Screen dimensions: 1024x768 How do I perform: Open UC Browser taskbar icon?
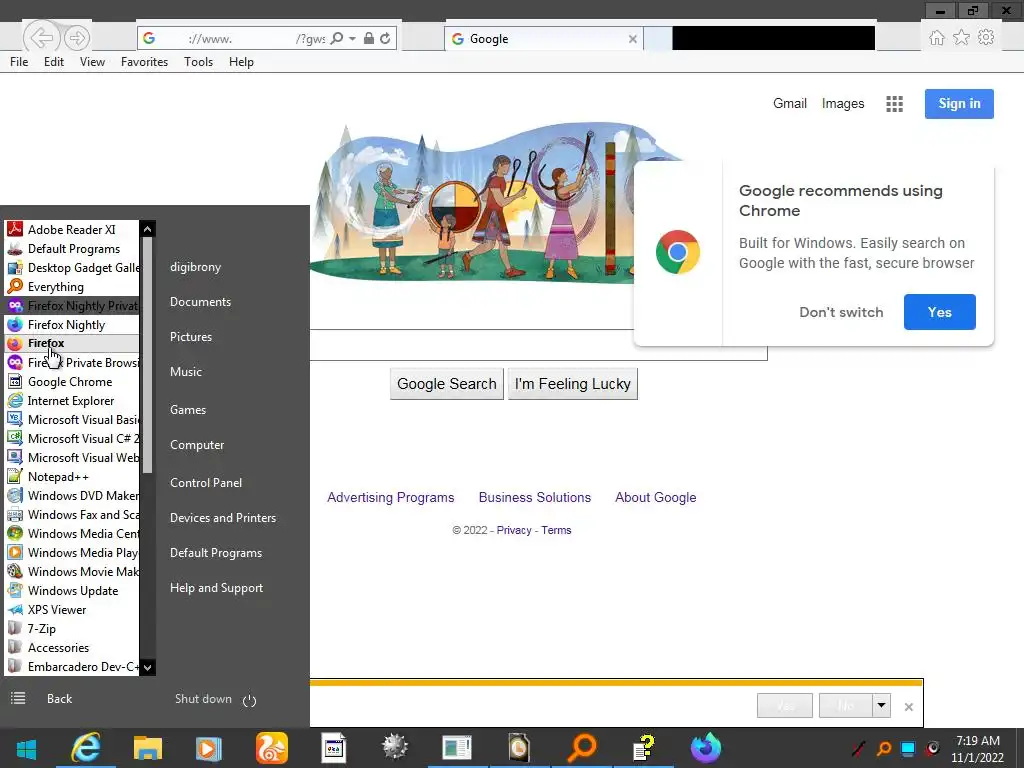click(x=271, y=748)
